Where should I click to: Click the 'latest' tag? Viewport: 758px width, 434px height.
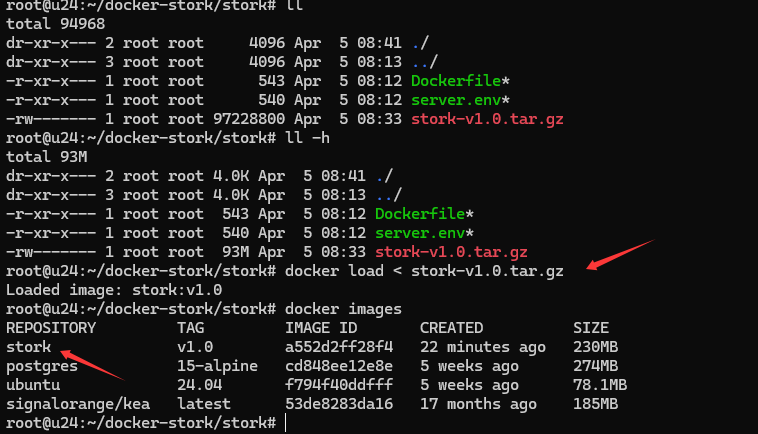(204, 404)
